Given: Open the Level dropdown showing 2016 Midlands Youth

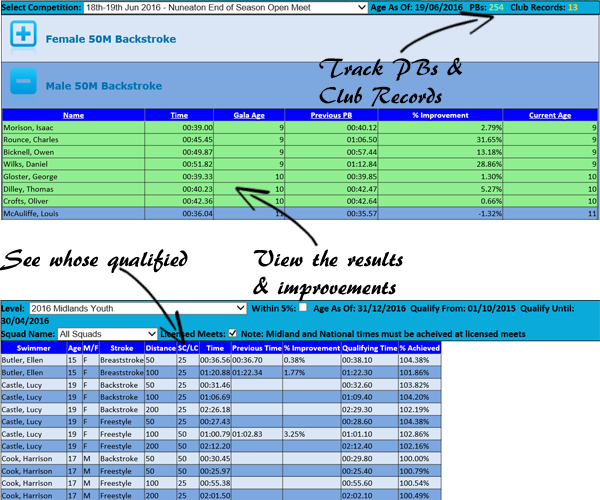Looking at the screenshot, I should 138,308.
